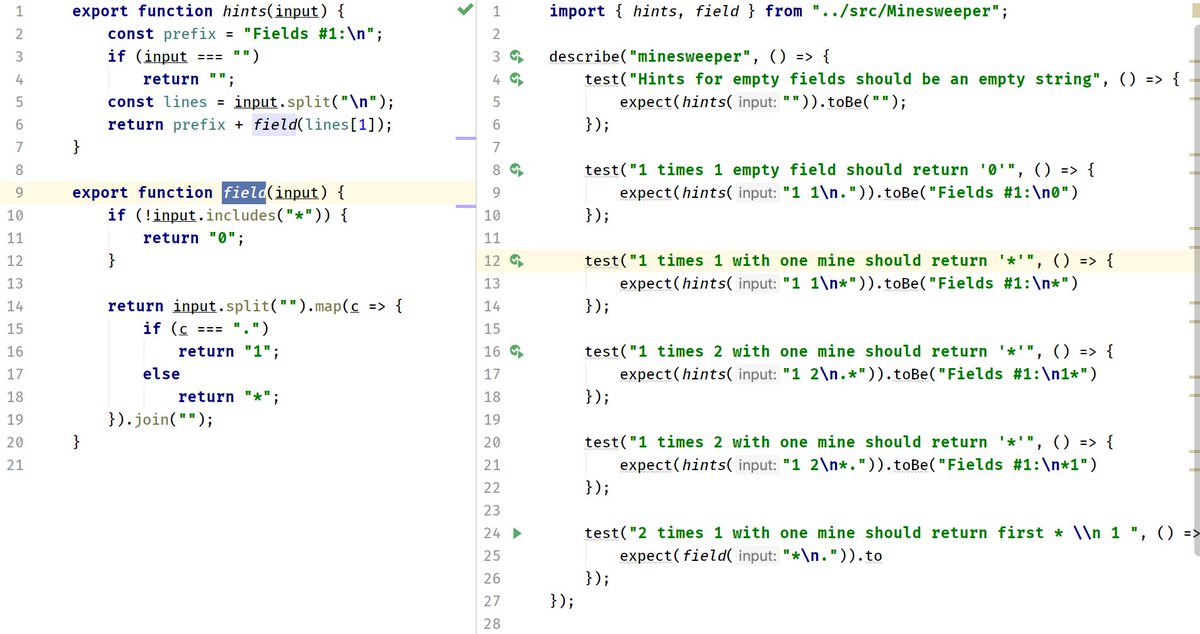Click the field( call on line 25 of test file
This screenshot has width=1200, height=634.
708,556
